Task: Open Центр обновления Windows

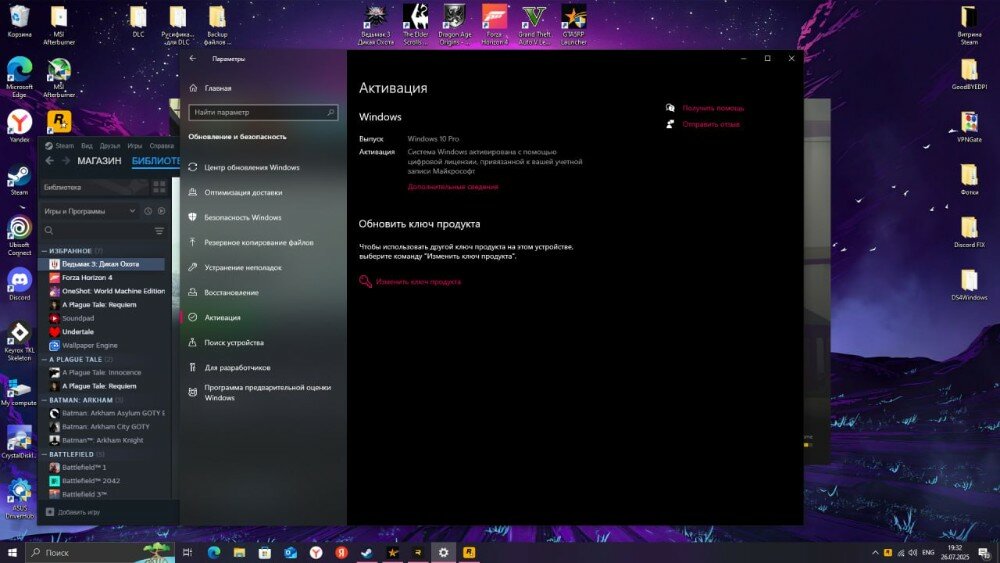Action: [x=251, y=167]
